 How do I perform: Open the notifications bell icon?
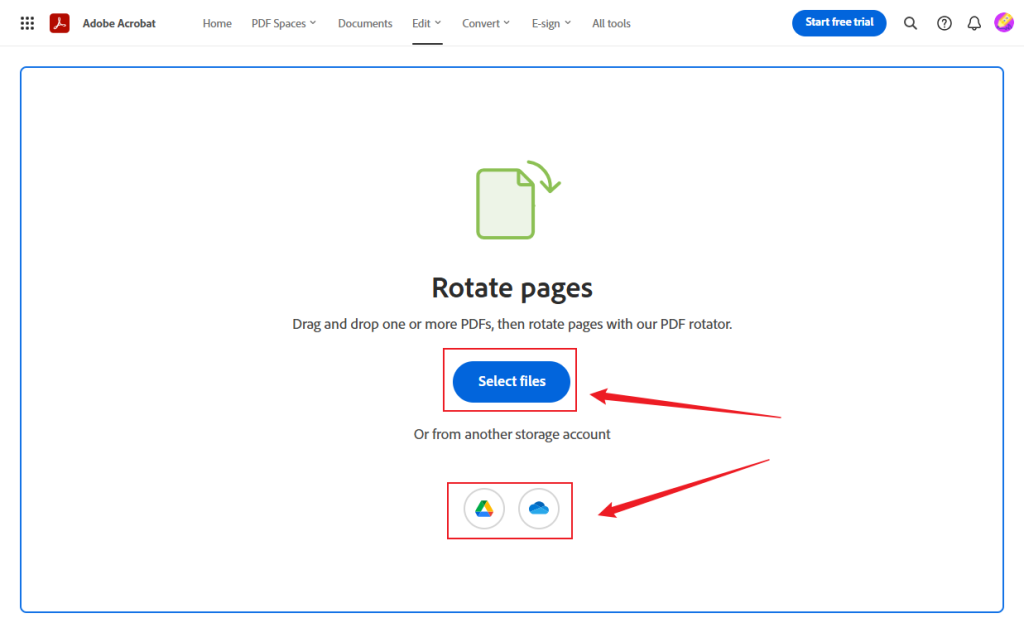tap(974, 24)
